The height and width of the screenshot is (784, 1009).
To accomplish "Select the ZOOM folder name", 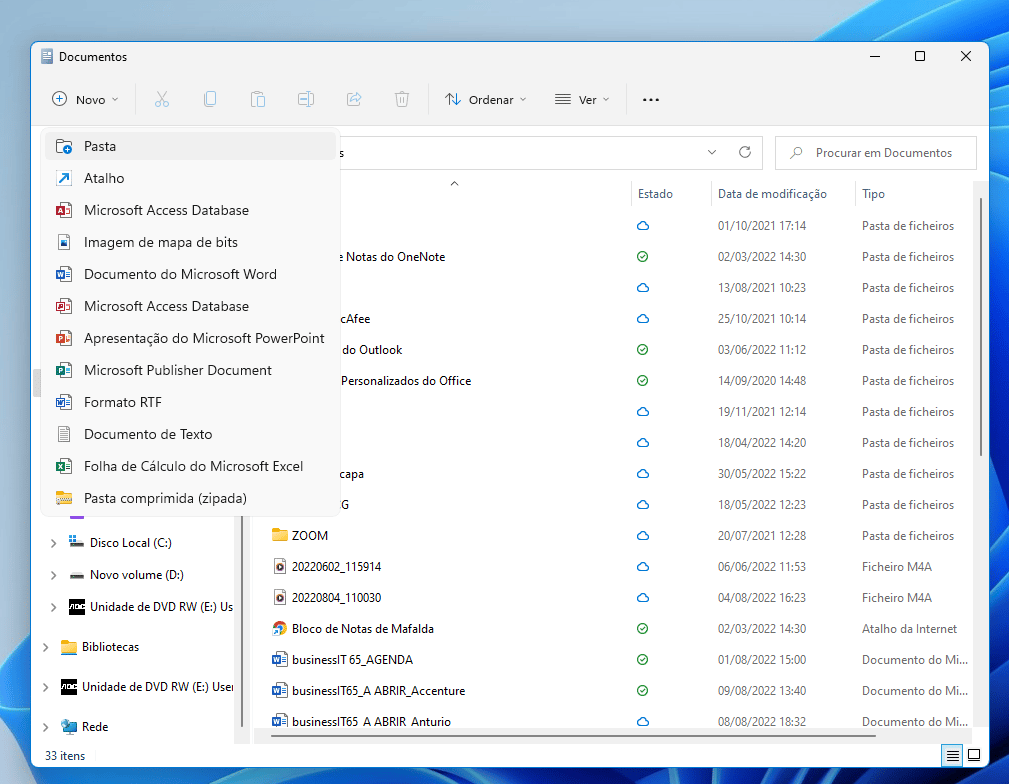I will 310,536.
